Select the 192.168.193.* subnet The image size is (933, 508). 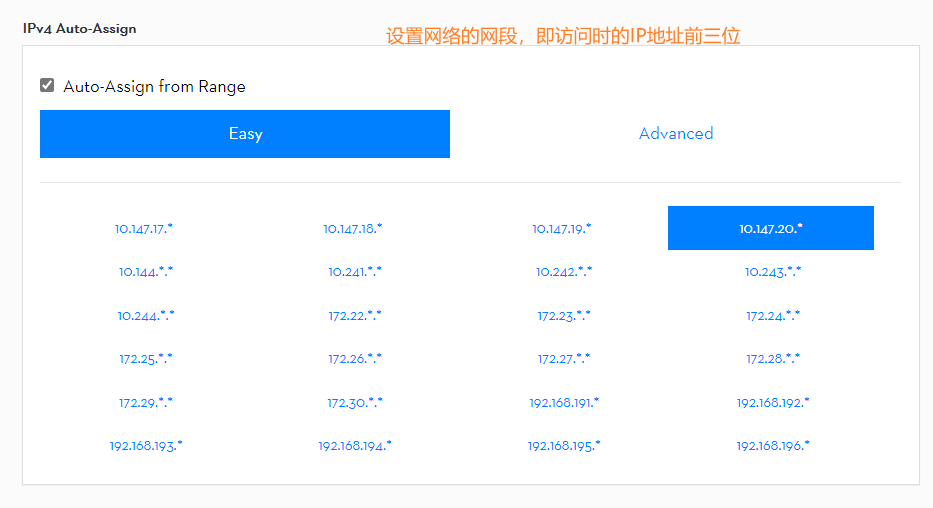pyautogui.click(x=146, y=445)
